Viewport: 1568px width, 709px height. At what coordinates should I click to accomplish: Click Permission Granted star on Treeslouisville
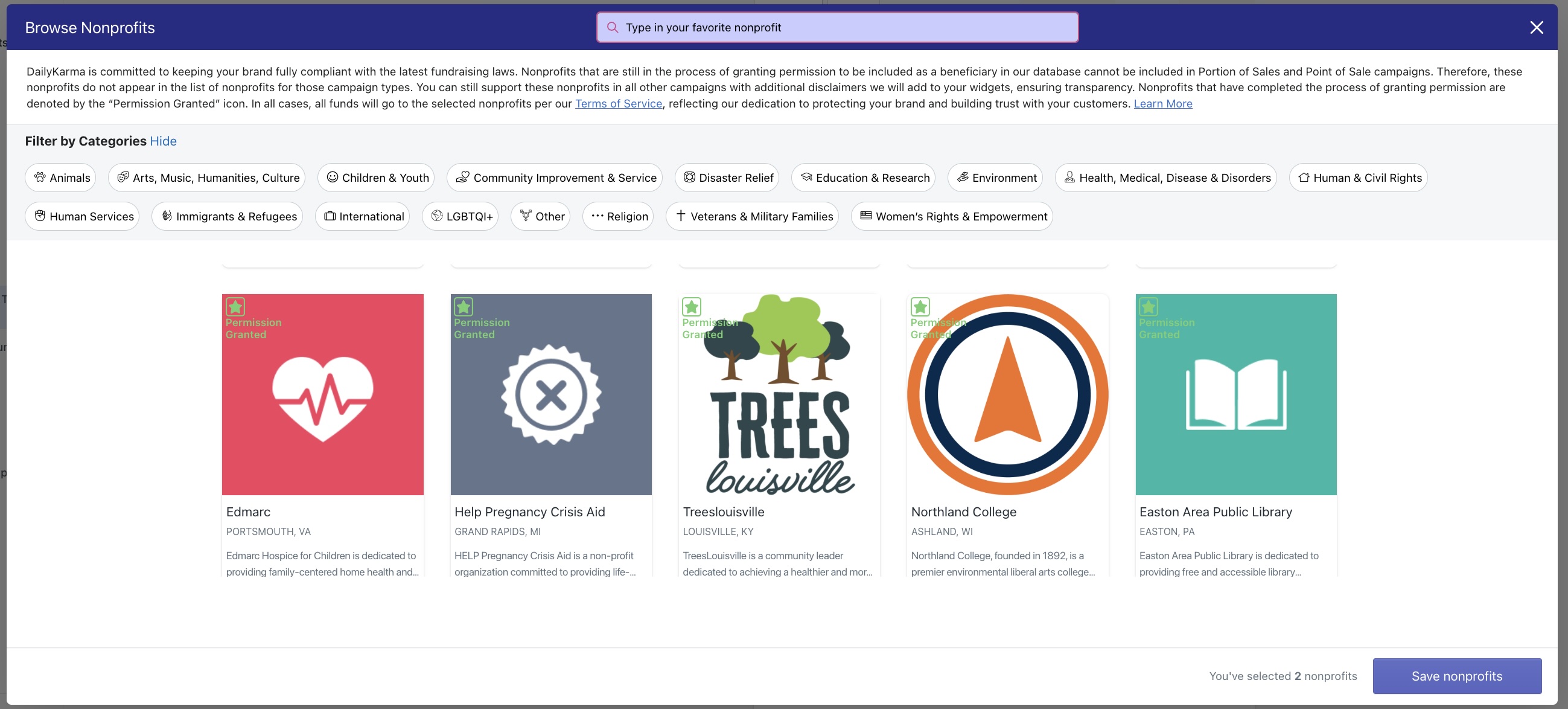coord(692,306)
